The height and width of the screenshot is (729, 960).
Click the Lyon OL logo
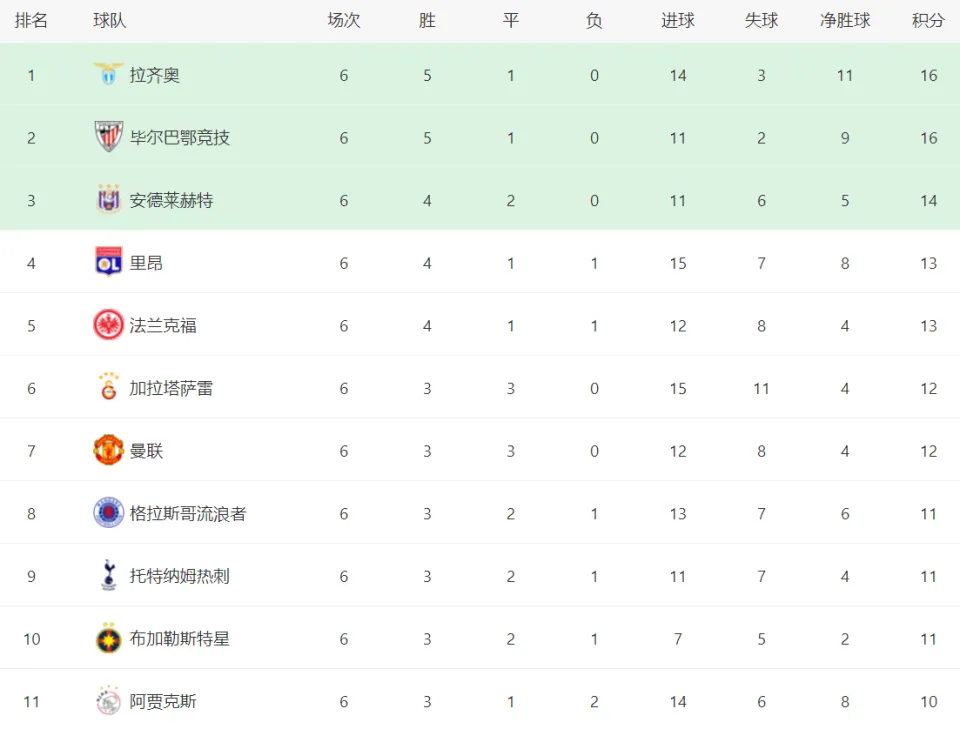coord(108,263)
